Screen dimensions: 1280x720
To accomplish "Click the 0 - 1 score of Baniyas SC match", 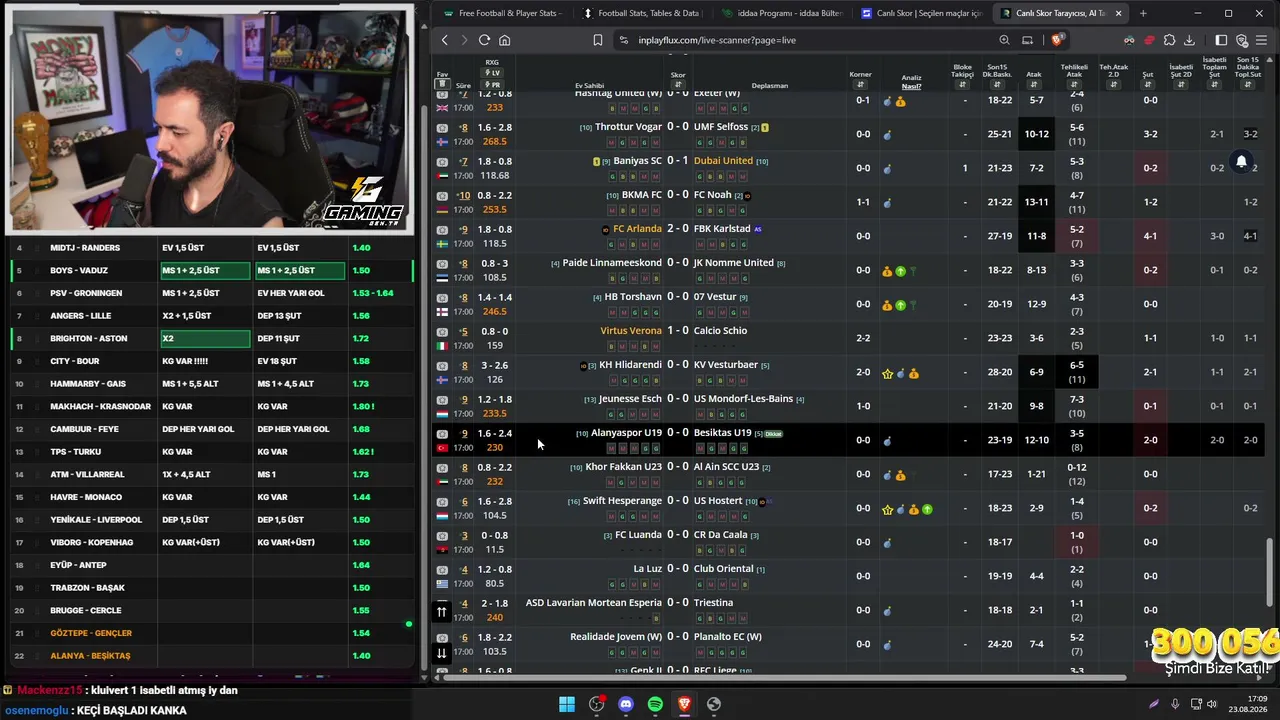I will [678, 161].
